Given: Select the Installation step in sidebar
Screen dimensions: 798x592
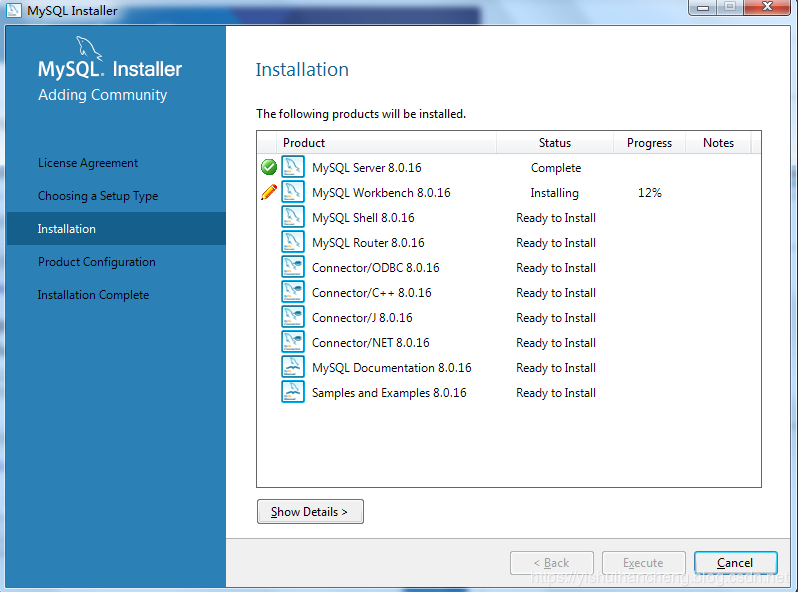Looking at the screenshot, I should click(x=116, y=229).
